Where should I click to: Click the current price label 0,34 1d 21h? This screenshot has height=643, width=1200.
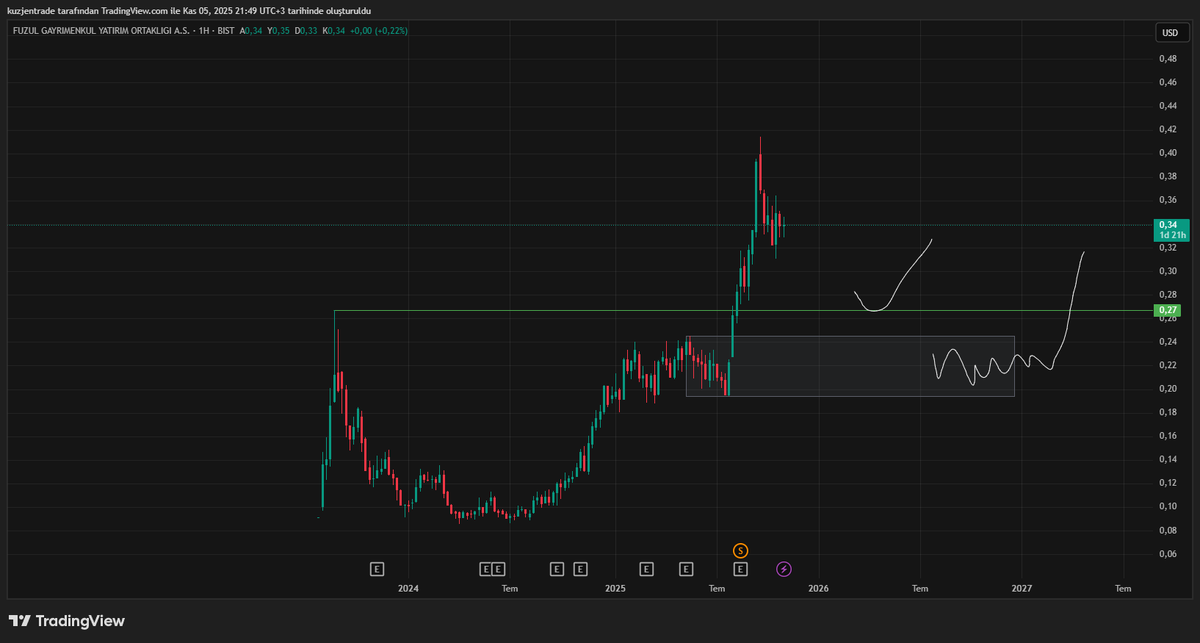[x=1171, y=230]
